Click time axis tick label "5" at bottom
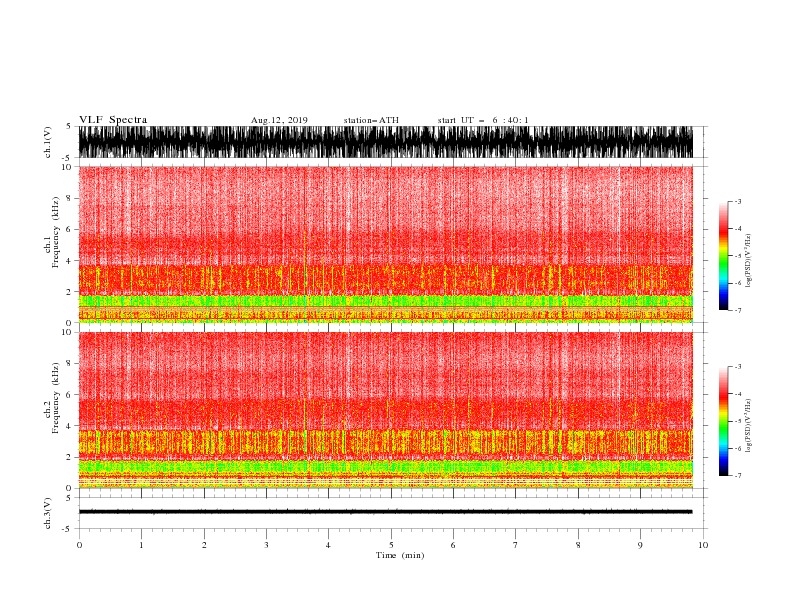792x612 pixels. tap(391, 545)
